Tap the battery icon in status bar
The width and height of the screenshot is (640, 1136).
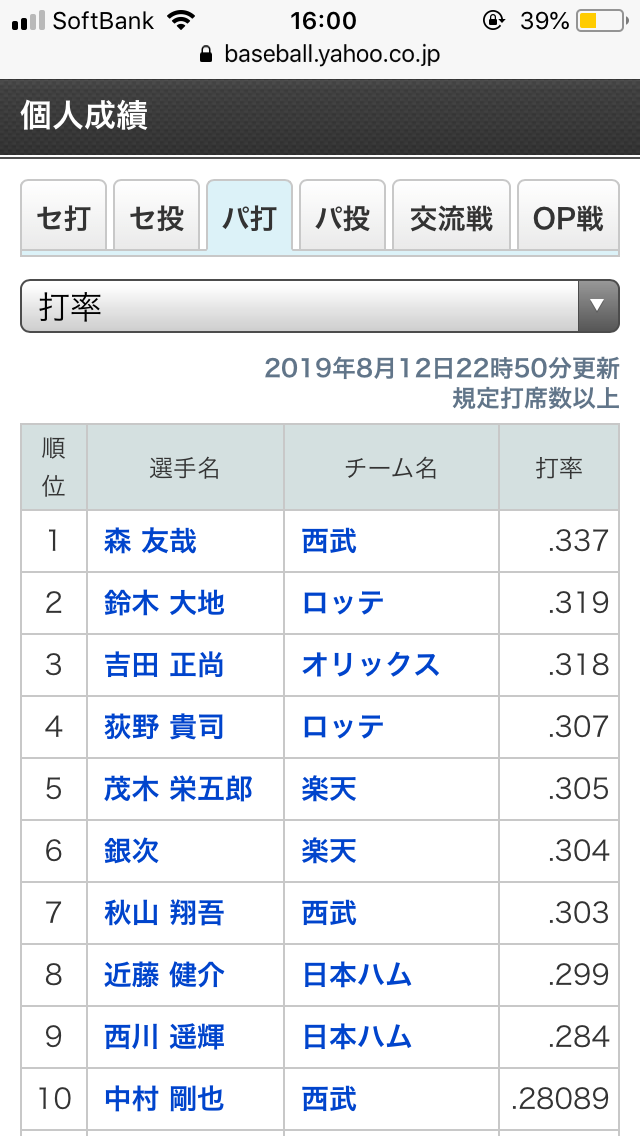[x=602, y=21]
